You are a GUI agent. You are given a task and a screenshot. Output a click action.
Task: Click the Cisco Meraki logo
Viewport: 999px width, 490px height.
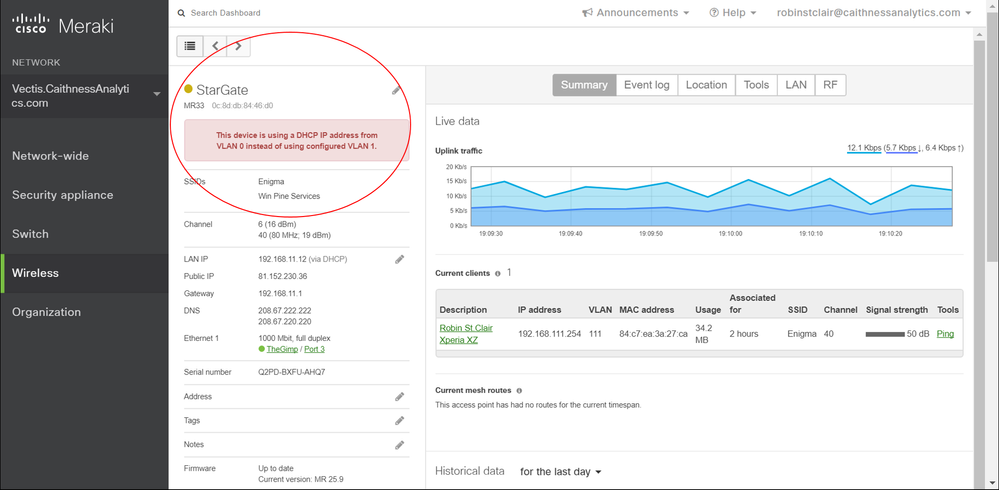click(x=62, y=26)
